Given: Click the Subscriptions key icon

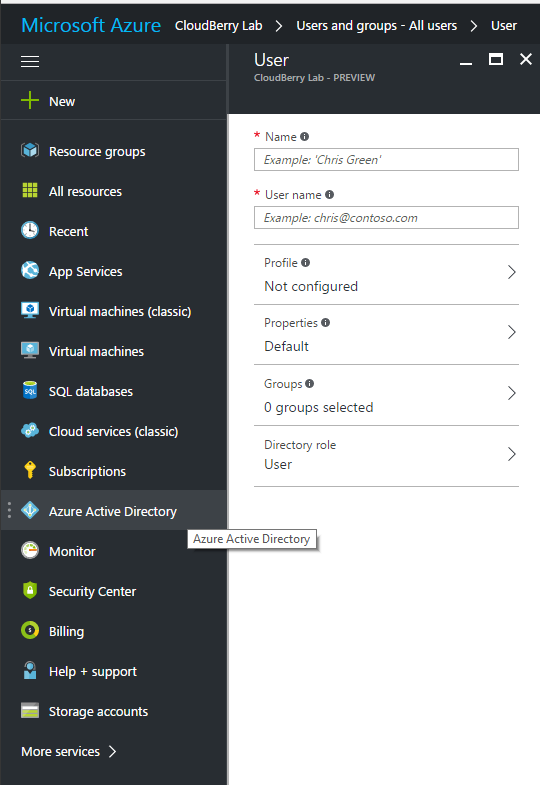Looking at the screenshot, I should tap(30, 470).
